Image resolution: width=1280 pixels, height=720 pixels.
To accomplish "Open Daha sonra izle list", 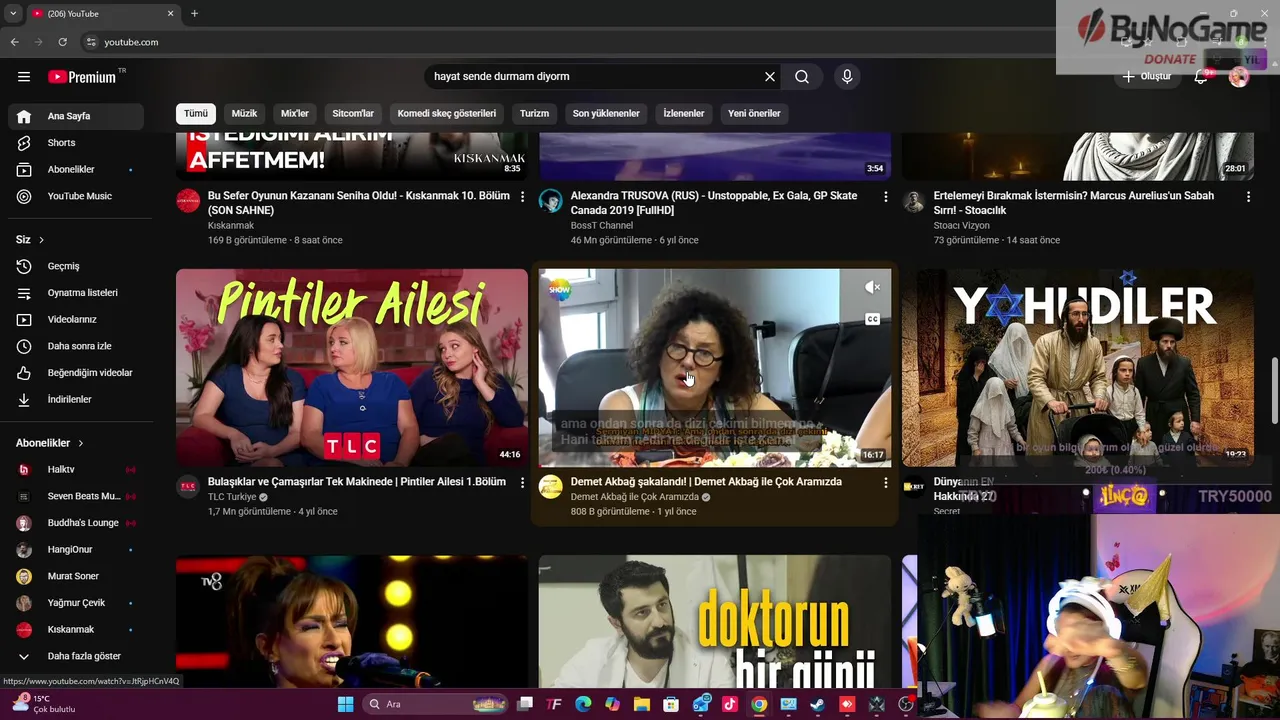I will (x=76, y=346).
